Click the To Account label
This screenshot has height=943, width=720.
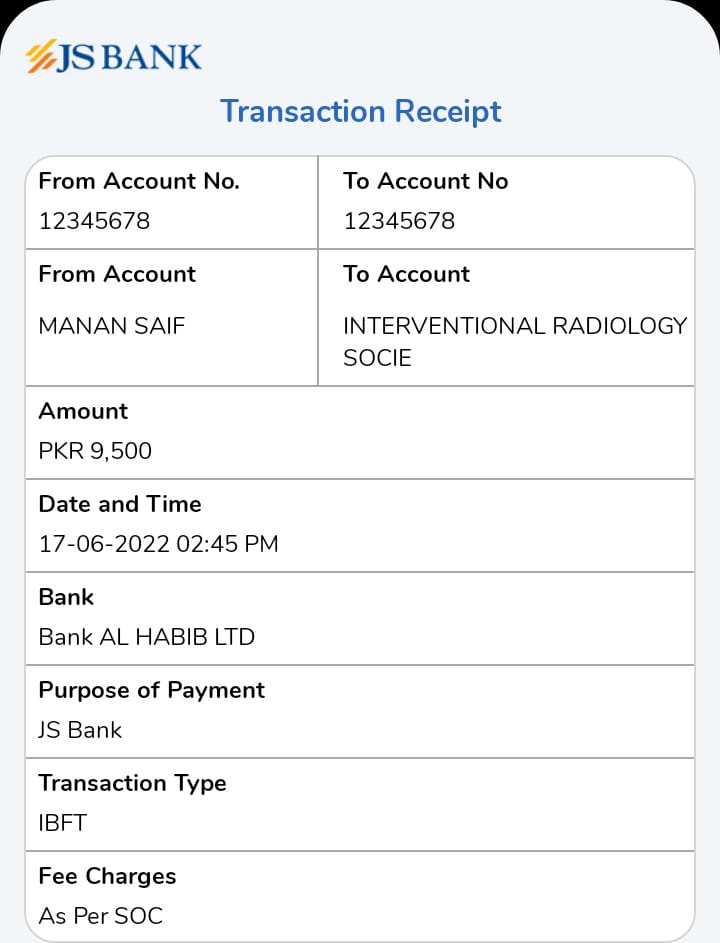(406, 274)
